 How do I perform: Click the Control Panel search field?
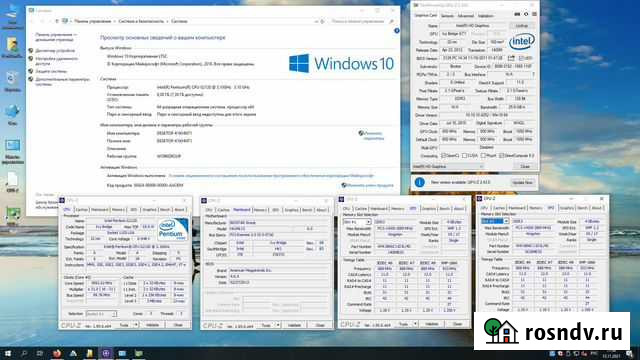pos(358,21)
